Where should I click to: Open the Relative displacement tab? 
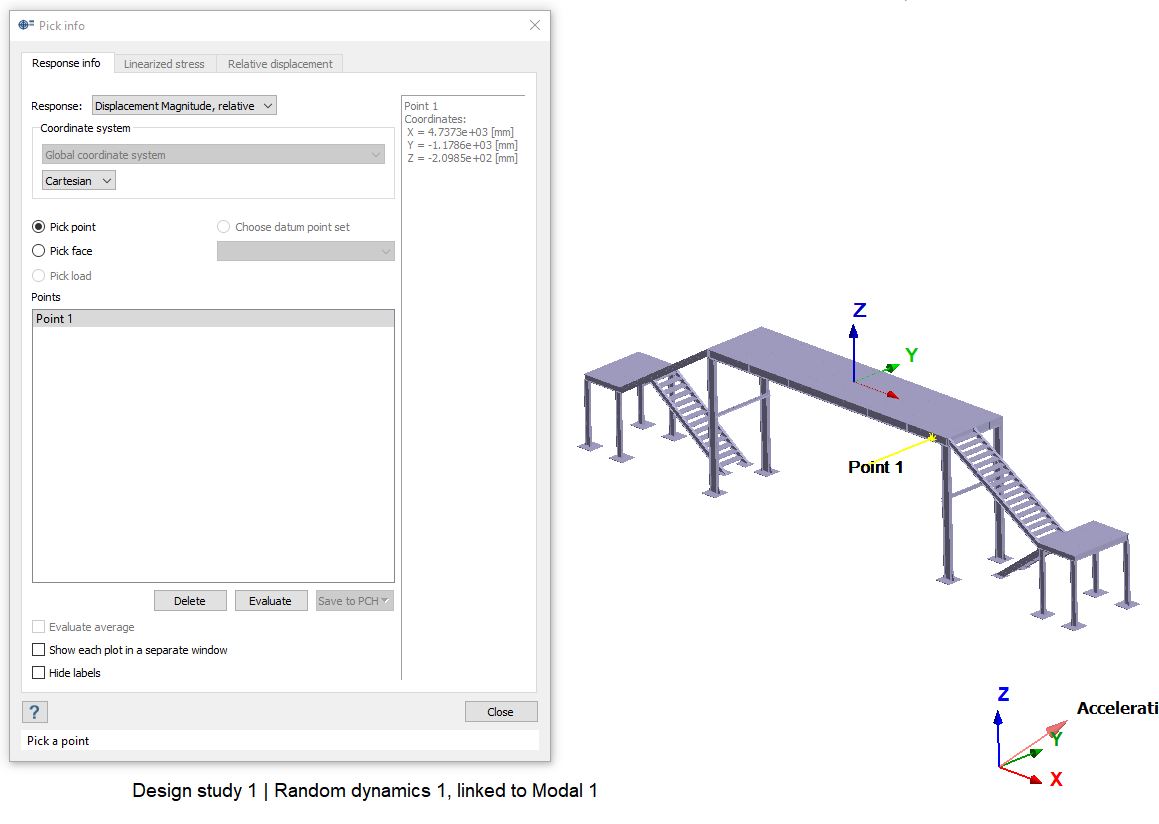280,64
